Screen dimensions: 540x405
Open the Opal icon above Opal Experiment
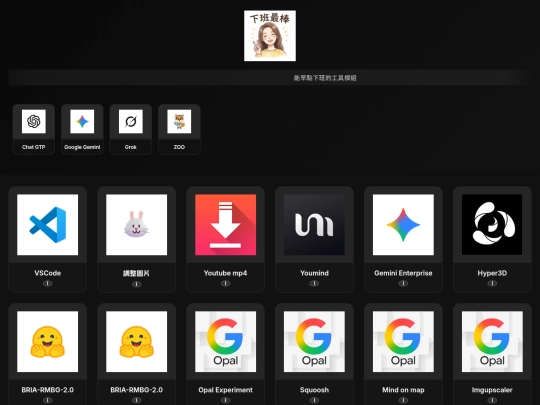pos(225,342)
